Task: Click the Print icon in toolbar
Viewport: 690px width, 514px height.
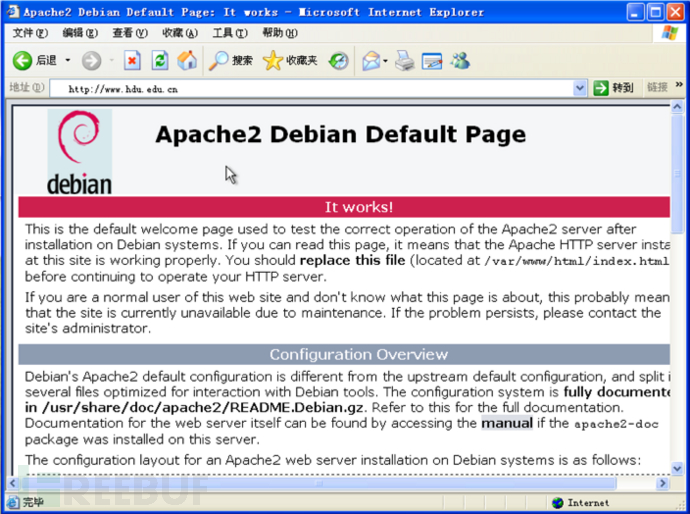Action: [404, 61]
